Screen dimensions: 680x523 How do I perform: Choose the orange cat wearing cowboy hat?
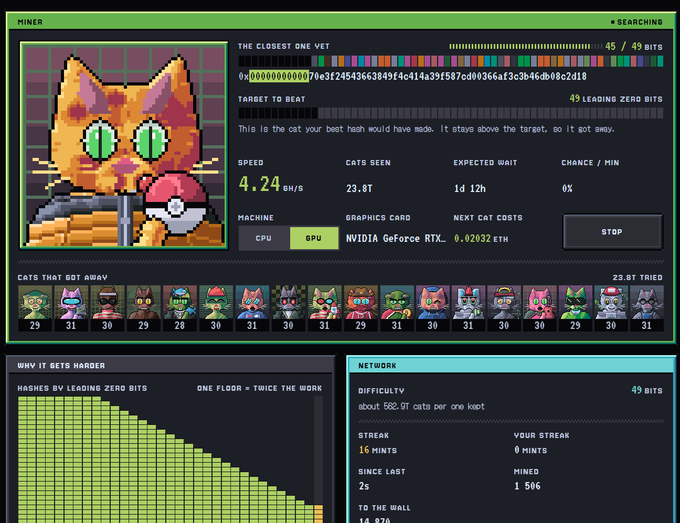coord(361,308)
